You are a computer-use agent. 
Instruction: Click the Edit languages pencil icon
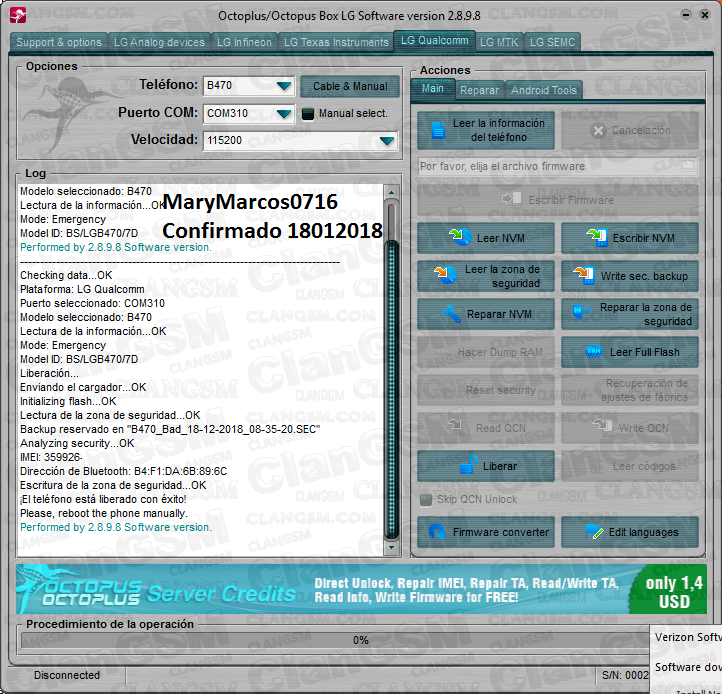click(594, 532)
